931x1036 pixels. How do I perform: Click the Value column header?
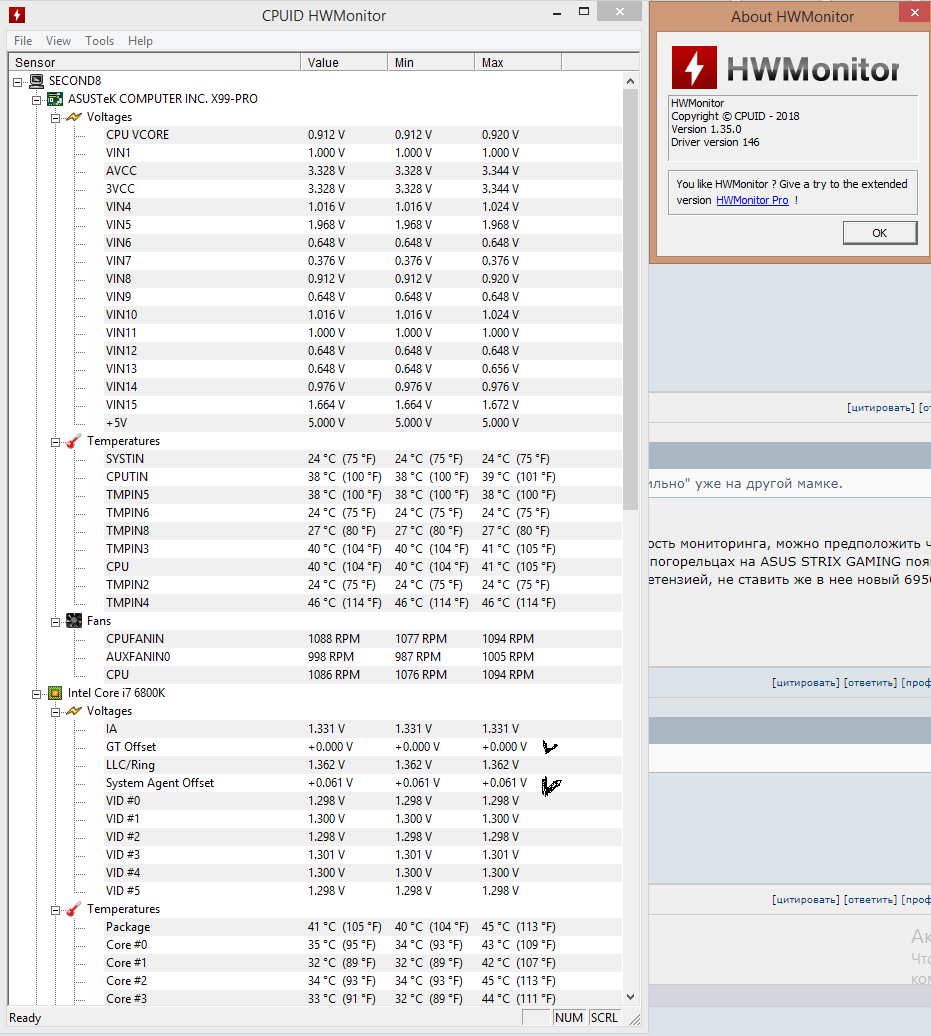(x=344, y=62)
